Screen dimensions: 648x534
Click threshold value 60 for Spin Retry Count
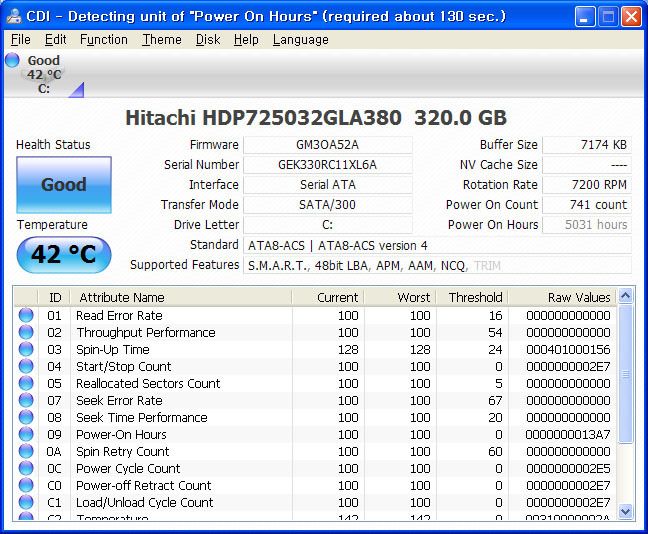pyautogui.click(x=495, y=451)
